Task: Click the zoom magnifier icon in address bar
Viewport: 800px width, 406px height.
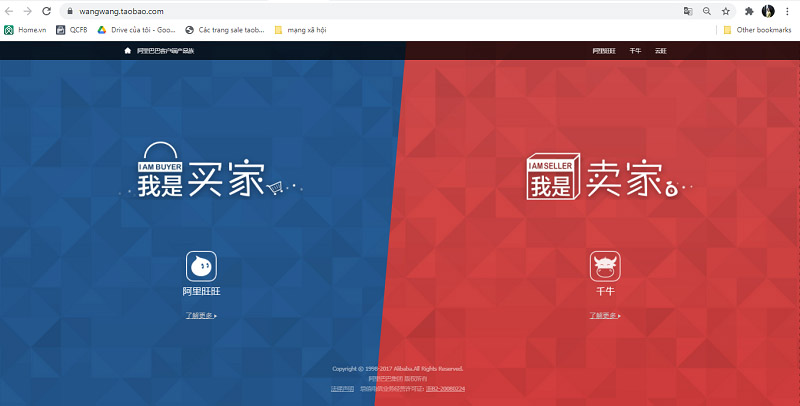Action: click(x=707, y=11)
